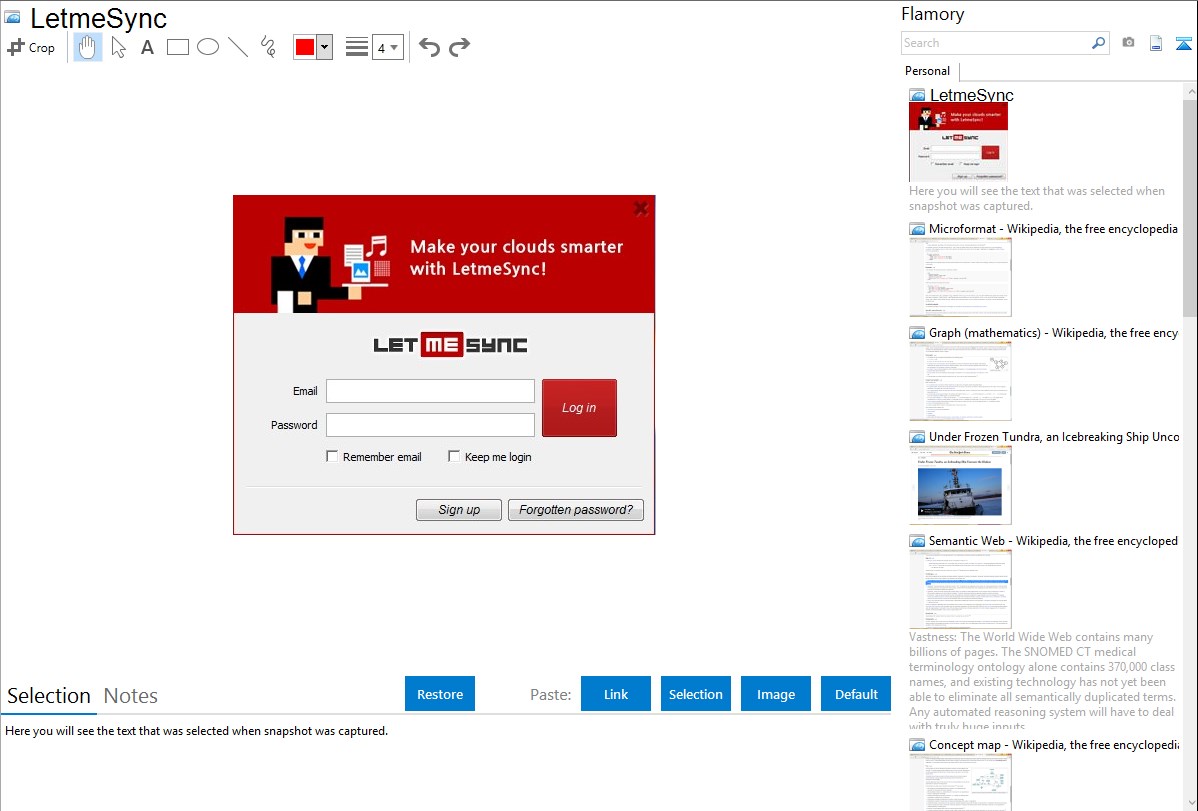Click the search magnifier icon

(x=1099, y=43)
